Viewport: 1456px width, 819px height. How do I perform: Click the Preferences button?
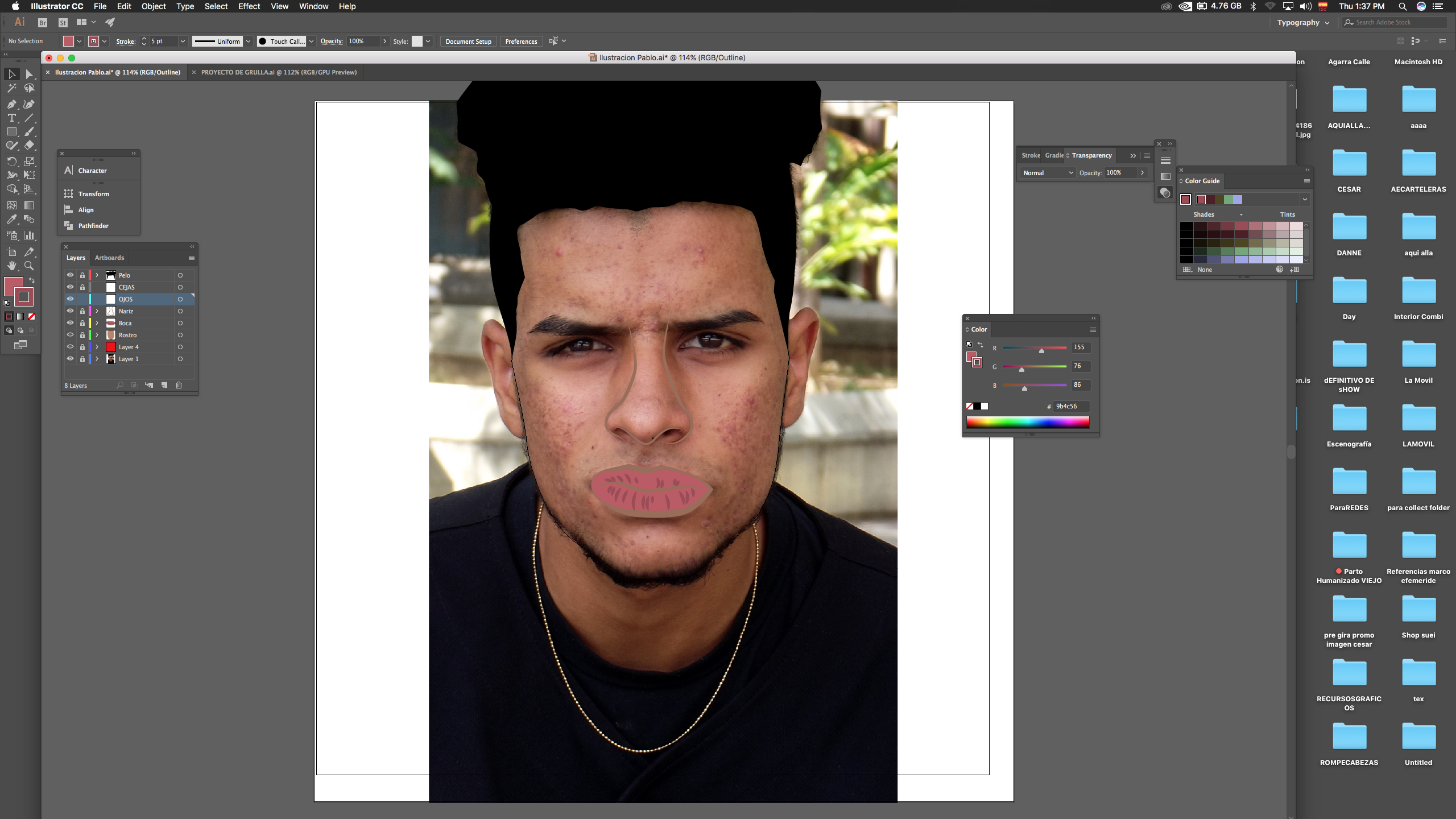[x=520, y=42]
